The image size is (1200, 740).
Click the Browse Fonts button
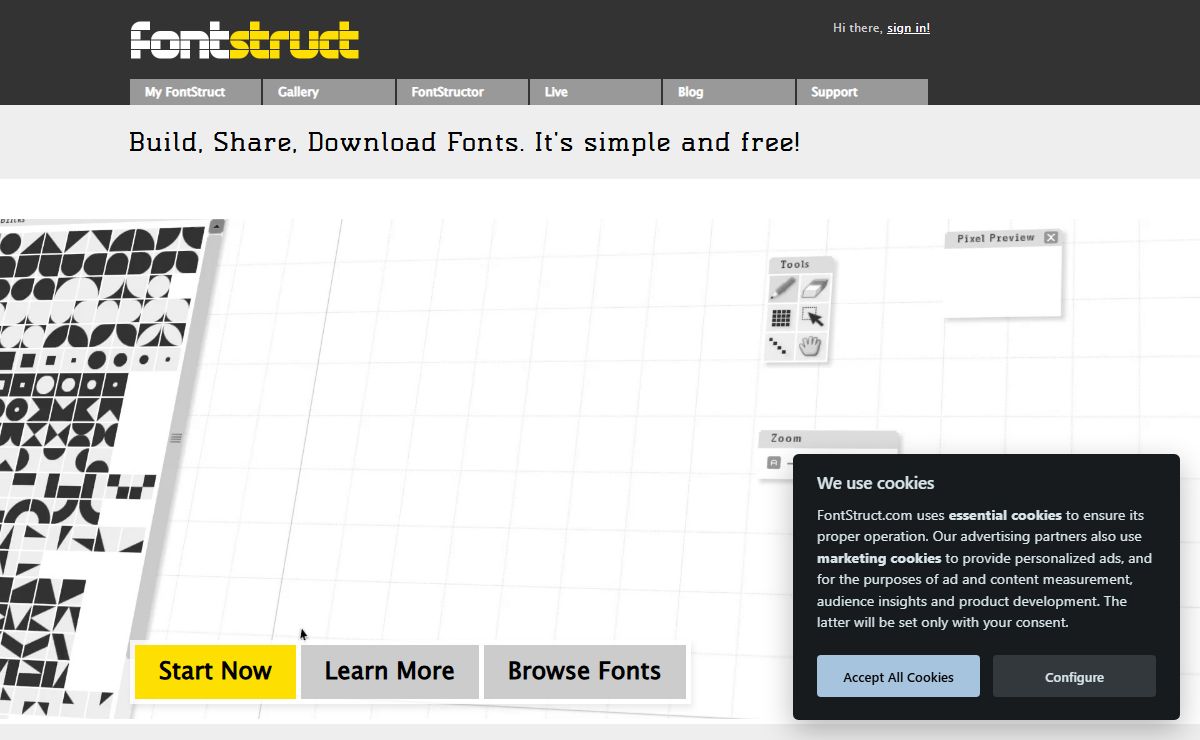pyautogui.click(x=584, y=671)
